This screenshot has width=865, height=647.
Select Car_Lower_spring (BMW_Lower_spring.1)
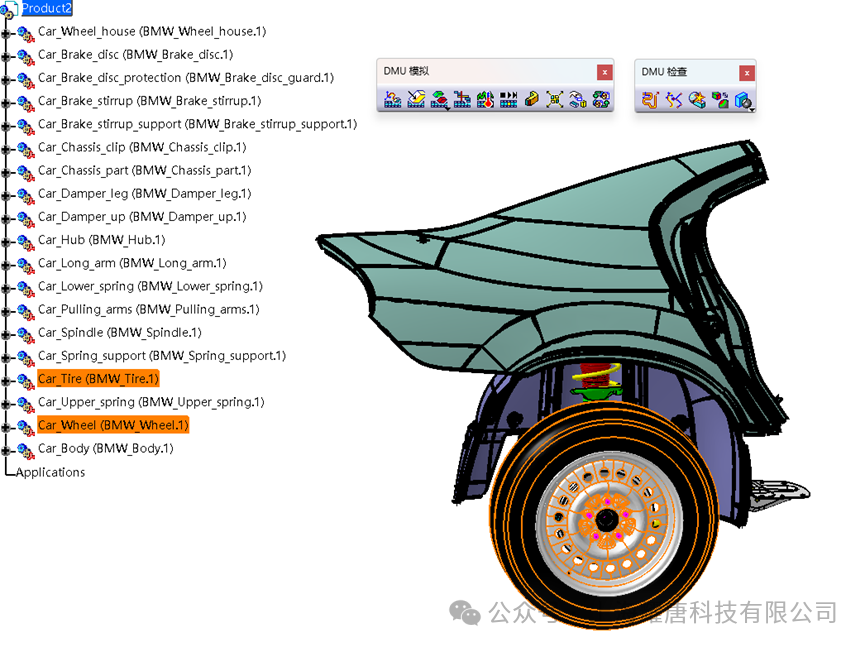tap(150, 286)
